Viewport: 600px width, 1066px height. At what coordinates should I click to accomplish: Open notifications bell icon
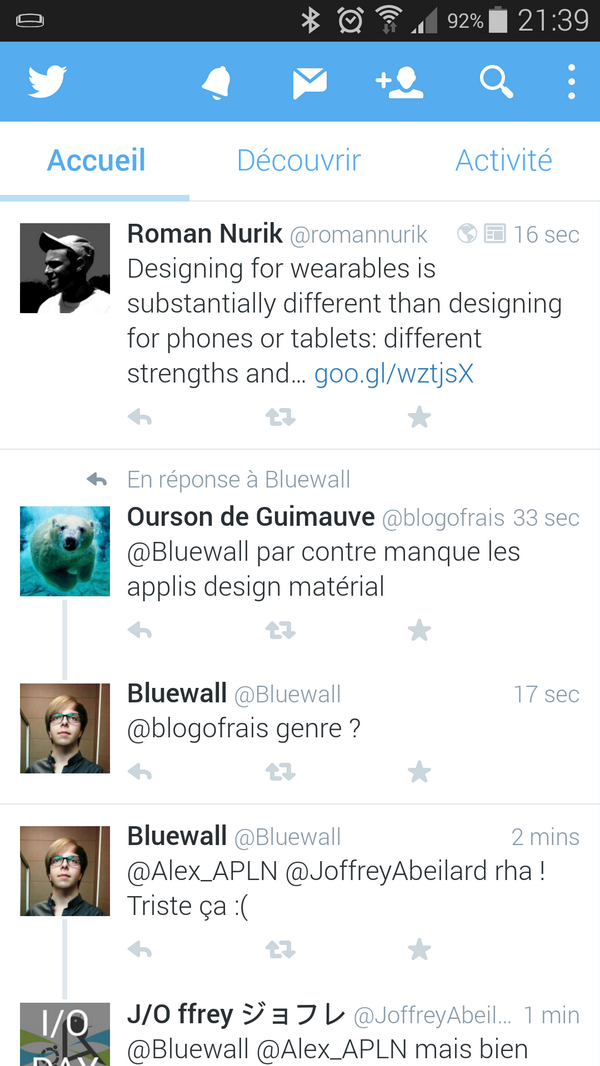pos(217,83)
